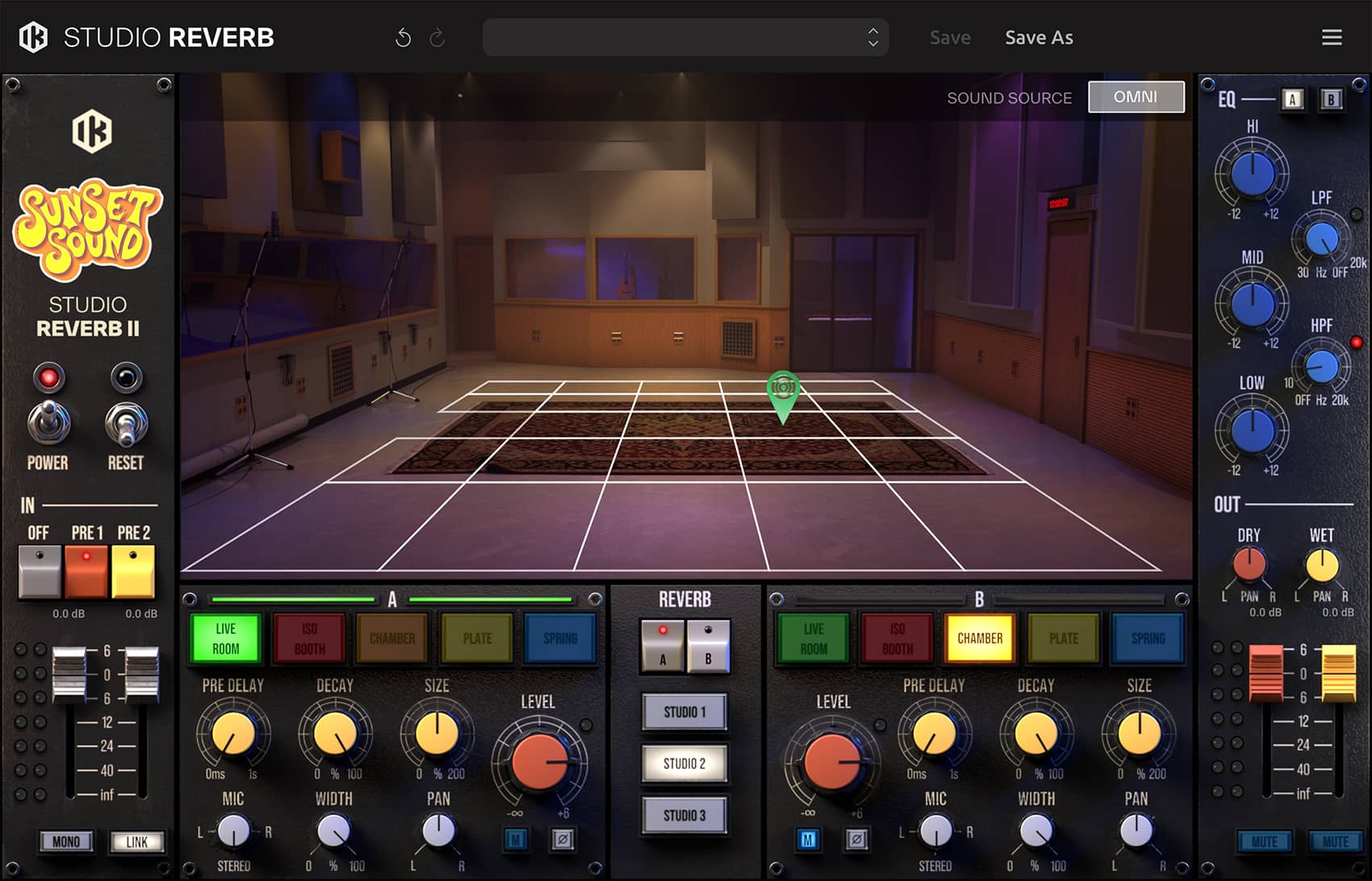The width and height of the screenshot is (1372, 881).
Task: Flip the Reset toggle switch
Action: point(126,424)
